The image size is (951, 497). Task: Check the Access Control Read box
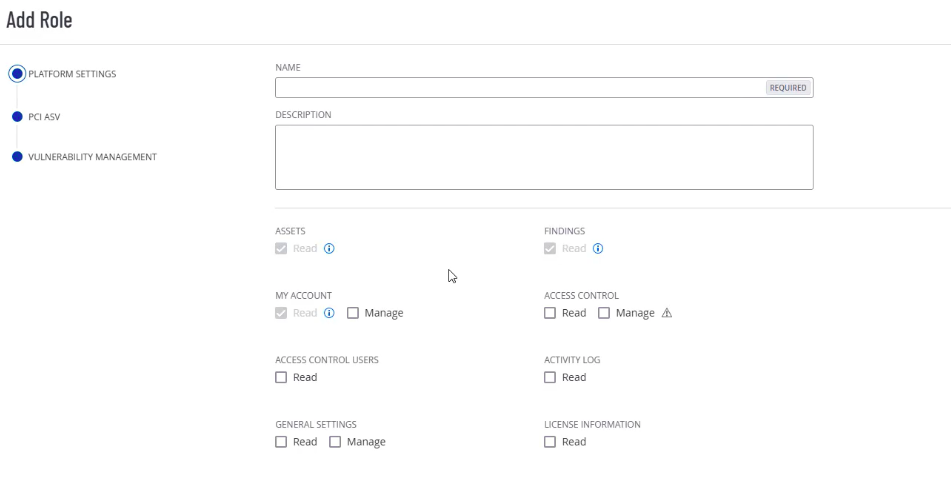point(550,313)
